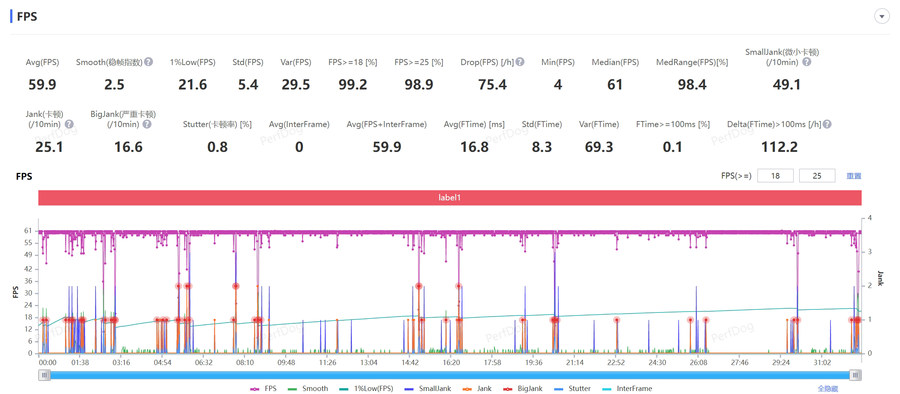
Task: Click the reset link beside FPS thresholds
Action: 854,176
